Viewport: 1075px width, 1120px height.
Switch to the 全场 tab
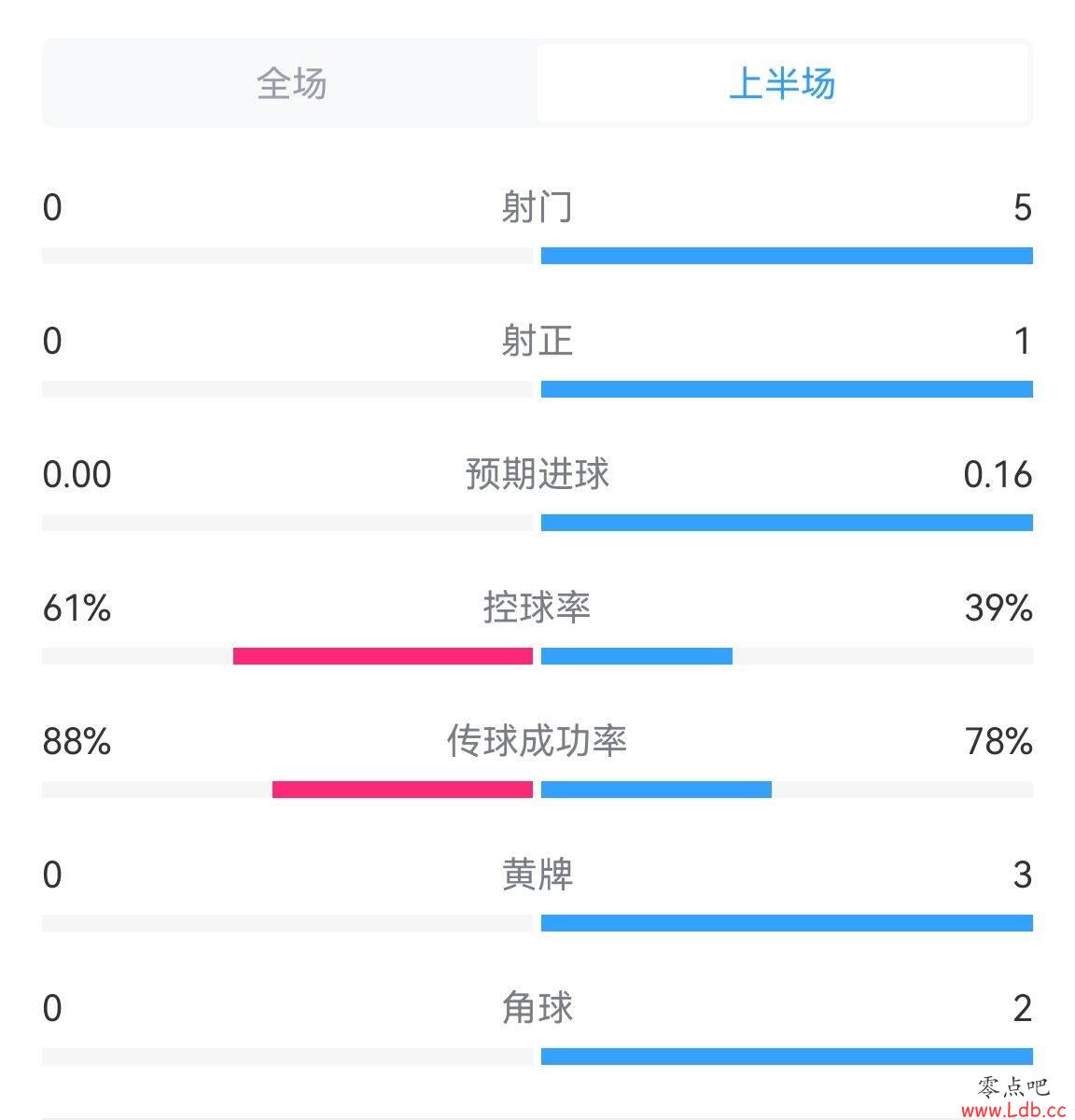click(291, 83)
